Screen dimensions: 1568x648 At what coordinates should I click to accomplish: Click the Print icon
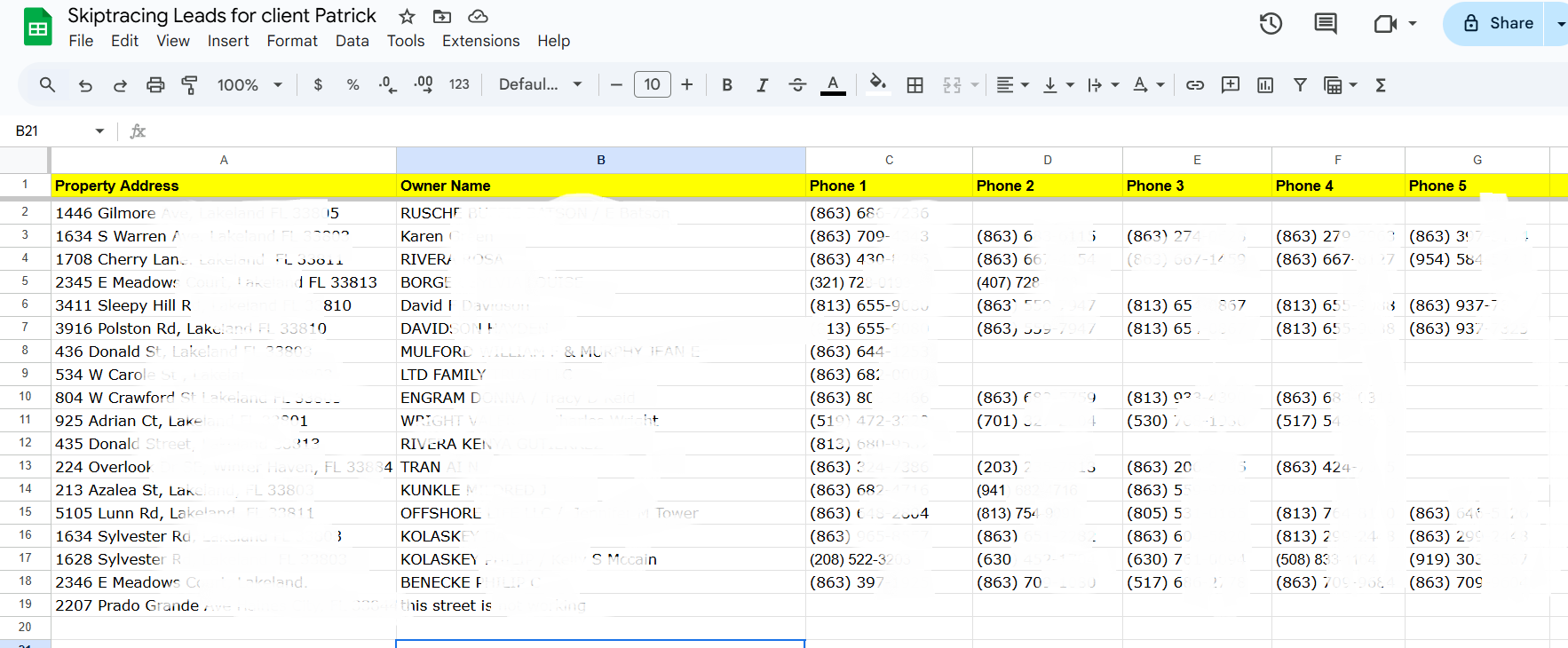[x=155, y=85]
